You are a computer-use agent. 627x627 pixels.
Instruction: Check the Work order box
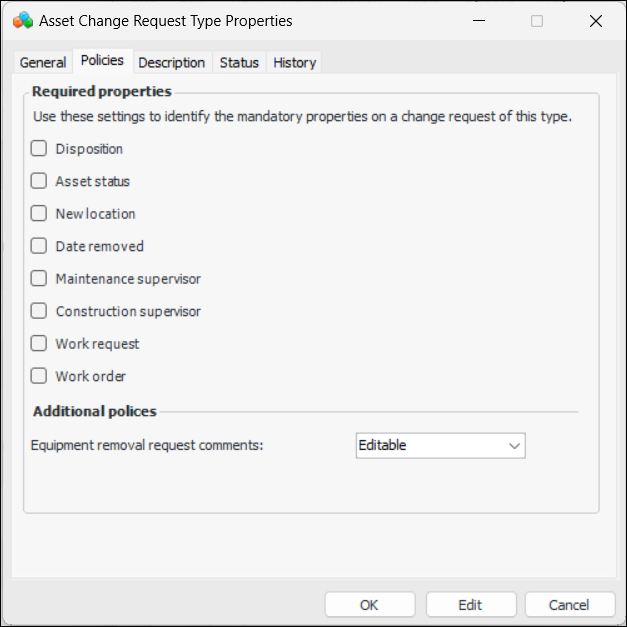point(39,376)
